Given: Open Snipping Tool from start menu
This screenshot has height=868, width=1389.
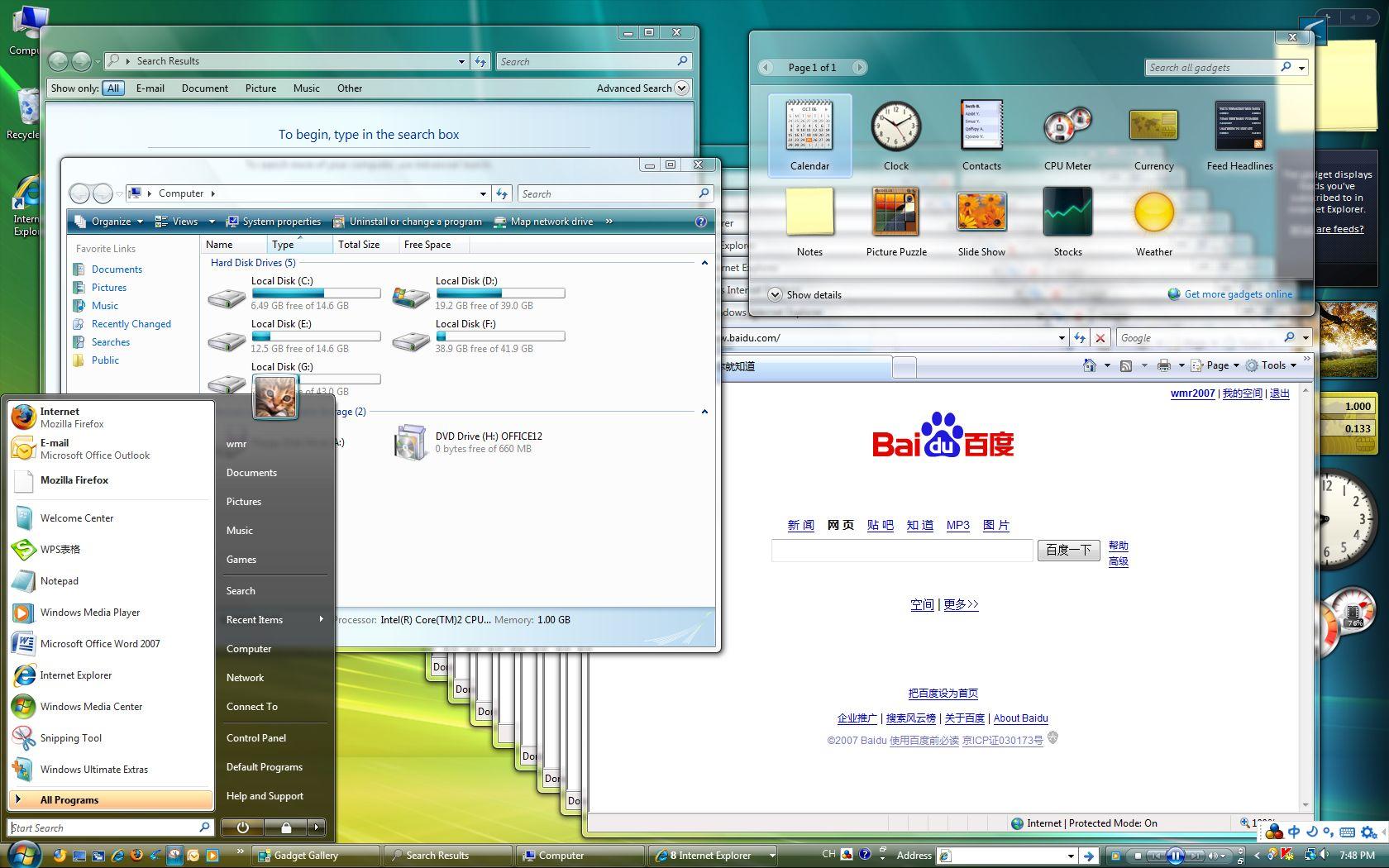Looking at the screenshot, I should [x=111, y=738].
